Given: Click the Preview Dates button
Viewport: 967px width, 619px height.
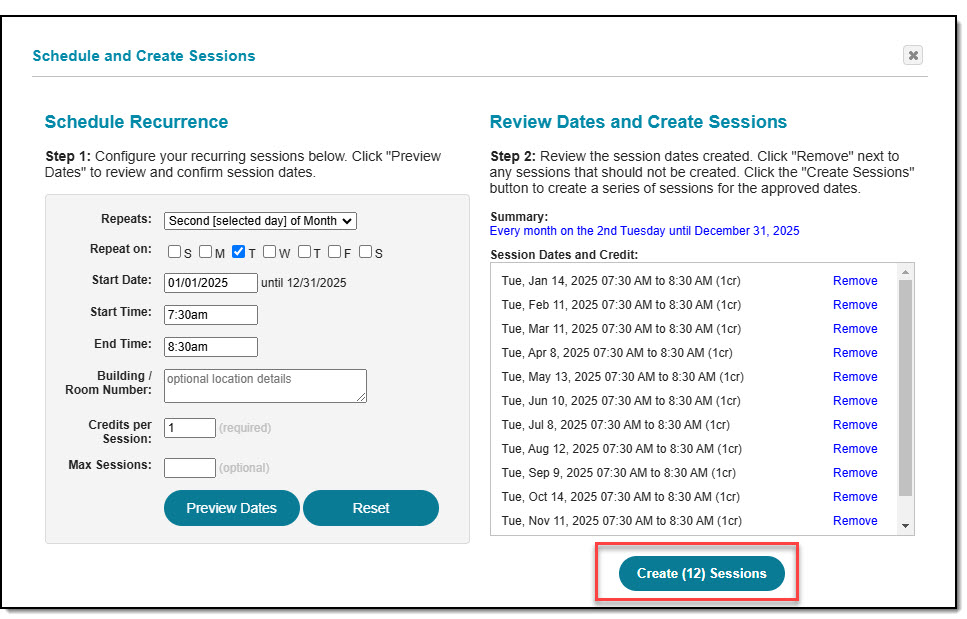Looking at the screenshot, I should tap(232, 508).
